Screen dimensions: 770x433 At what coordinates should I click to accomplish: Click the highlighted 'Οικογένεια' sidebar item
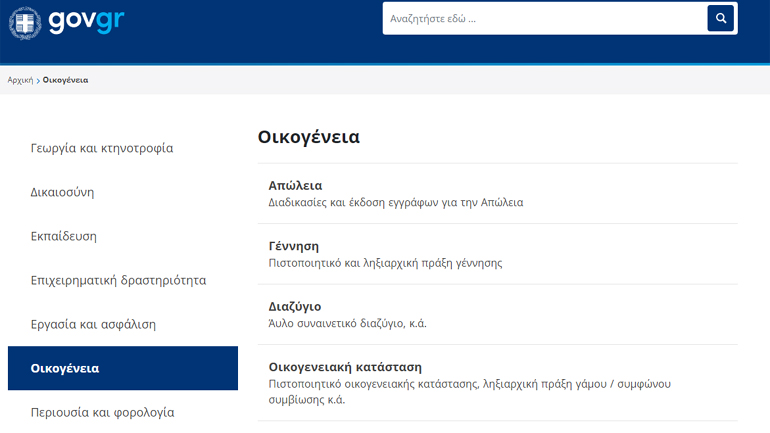pyautogui.click(x=65, y=368)
